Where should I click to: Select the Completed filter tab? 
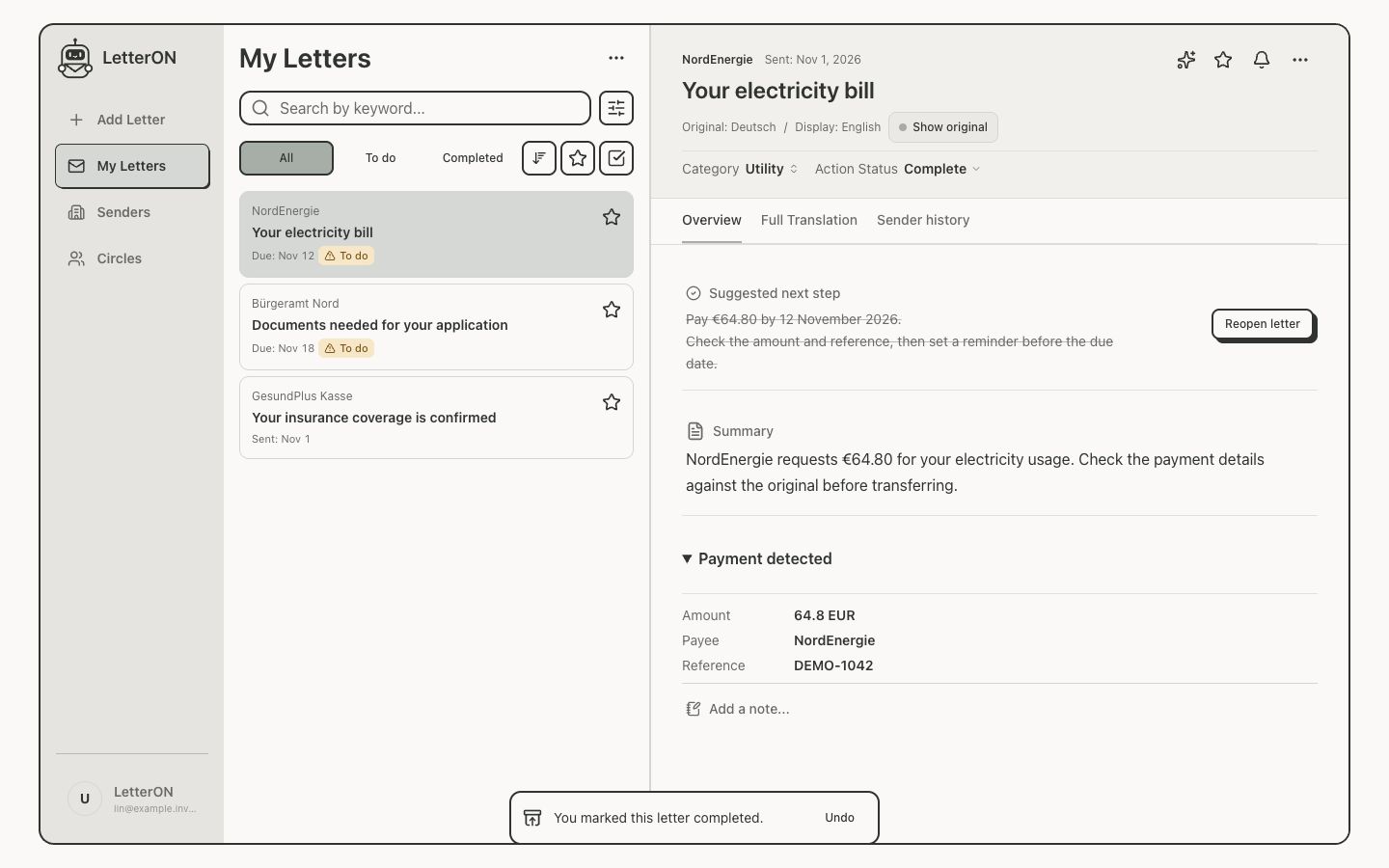coord(473,158)
